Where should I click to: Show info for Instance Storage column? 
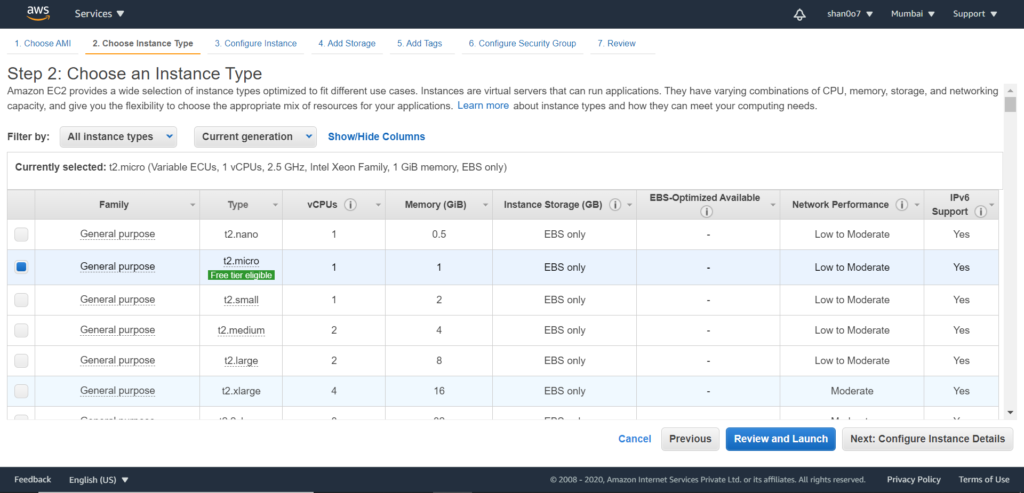tap(615, 204)
